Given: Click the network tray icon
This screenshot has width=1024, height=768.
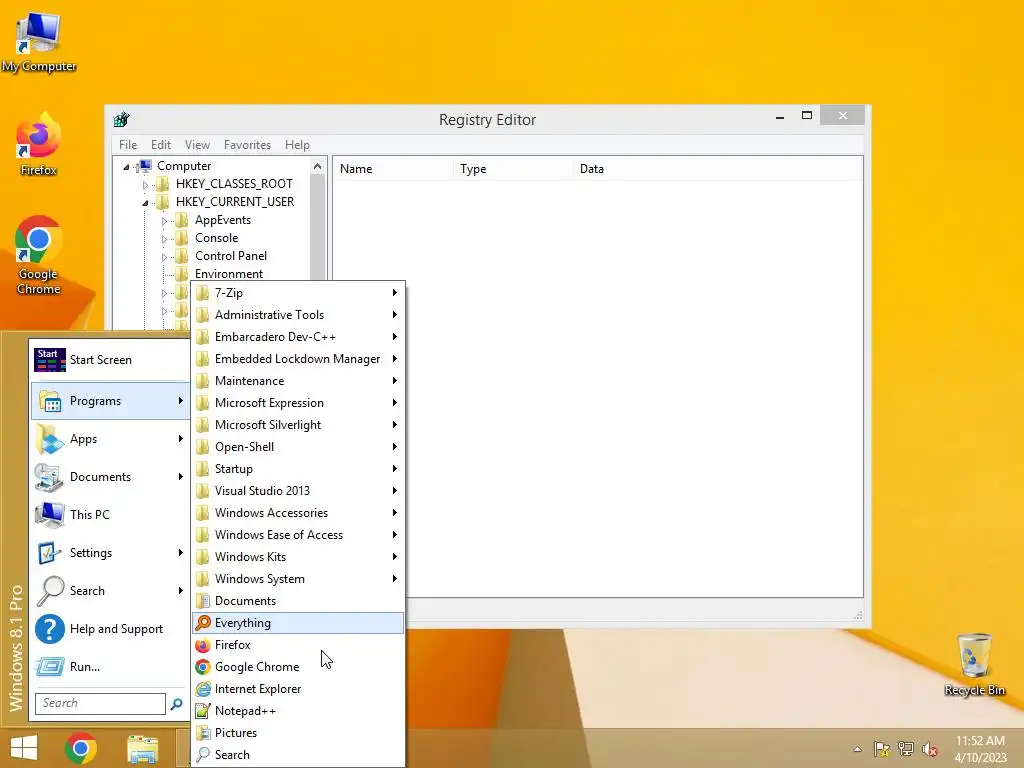Looking at the screenshot, I should 906,749.
